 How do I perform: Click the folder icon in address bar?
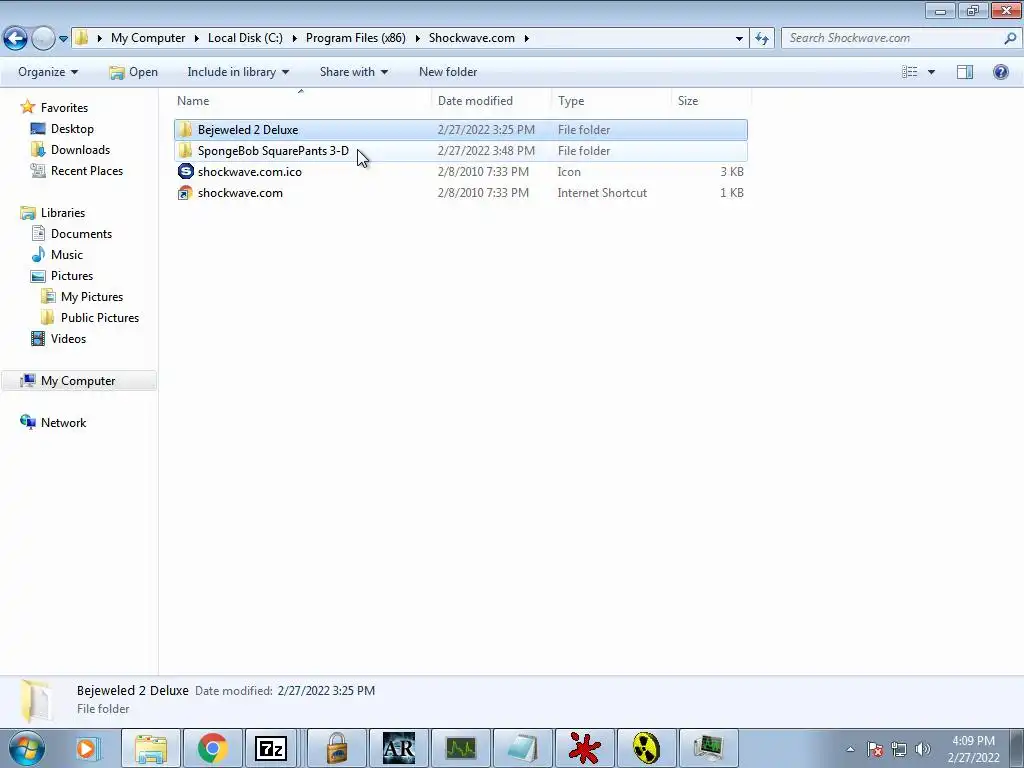(81, 38)
